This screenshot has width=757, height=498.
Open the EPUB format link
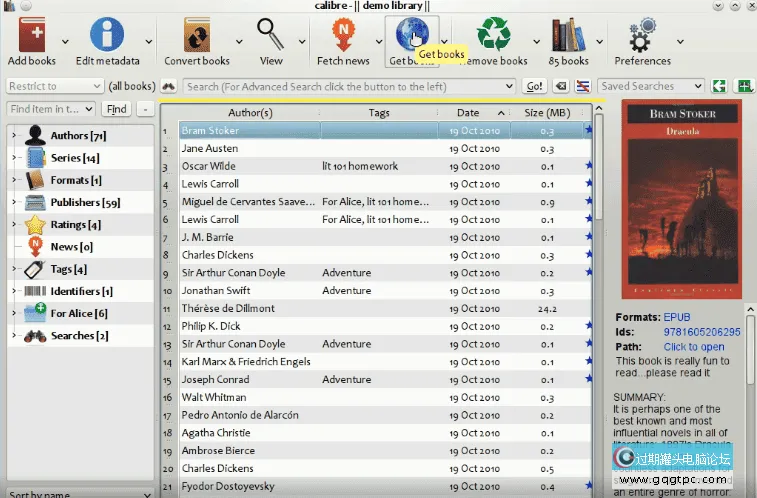[677, 318]
